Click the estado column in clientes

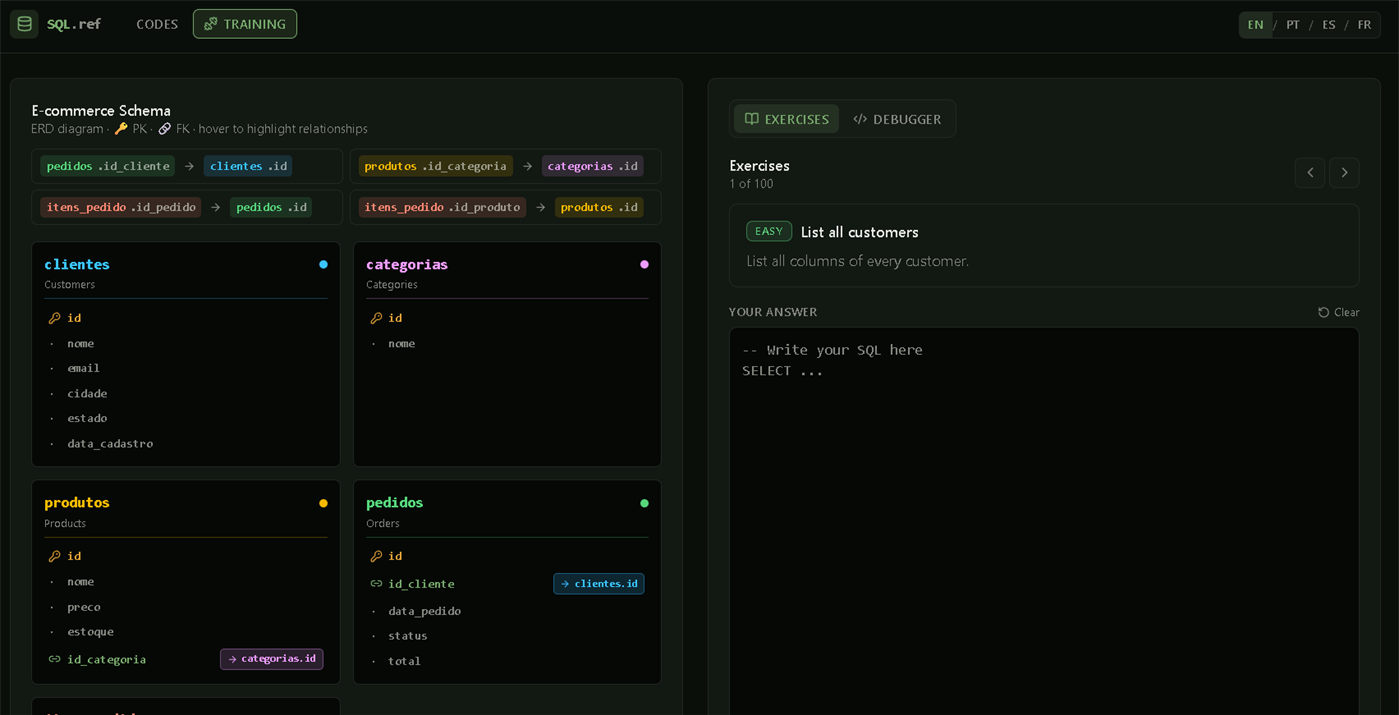coord(87,418)
